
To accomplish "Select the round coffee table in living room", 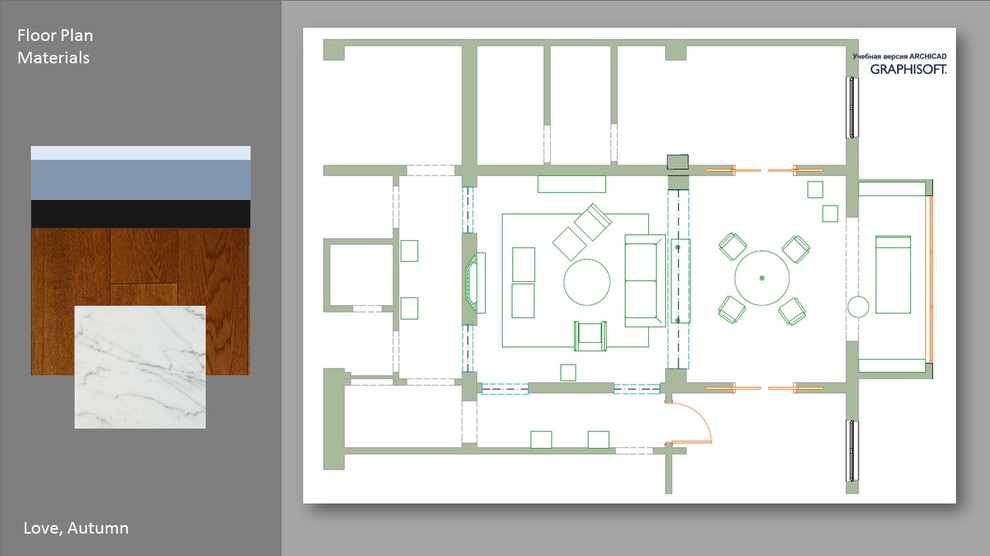I will (587, 282).
